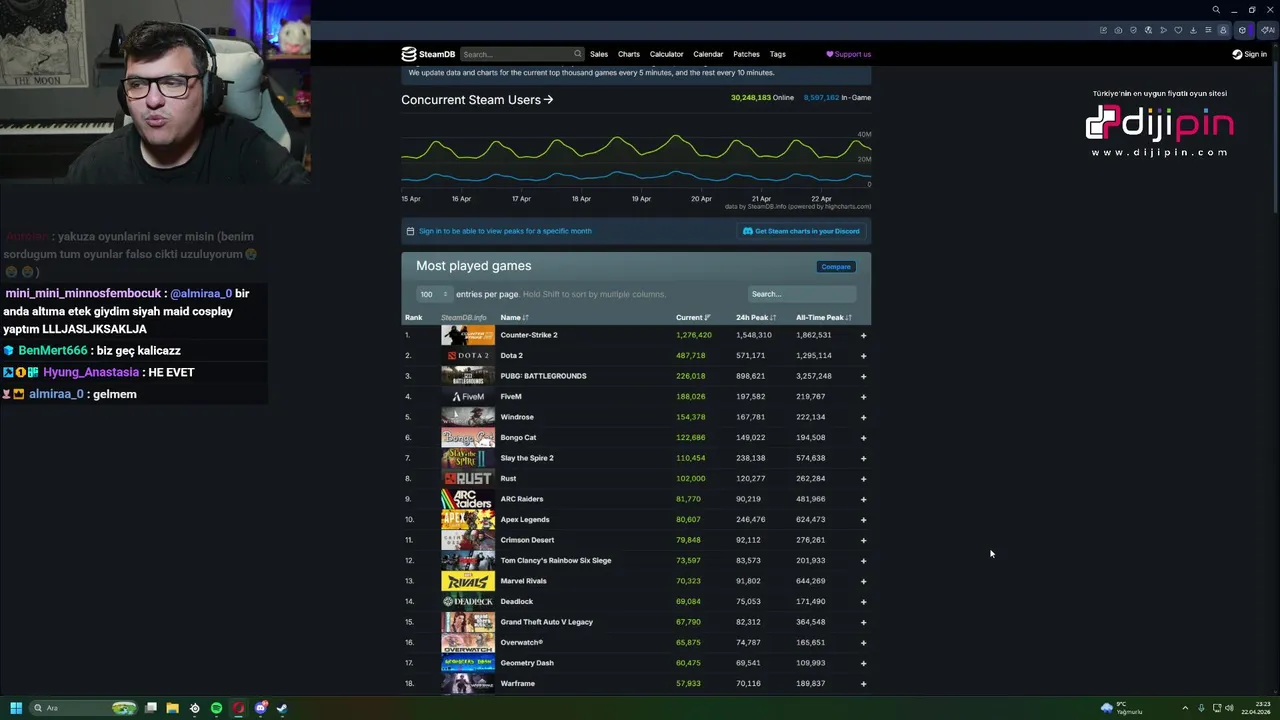The height and width of the screenshot is (720, 1280).
Task: Sort table by Current players column
Action: [693, 318]
